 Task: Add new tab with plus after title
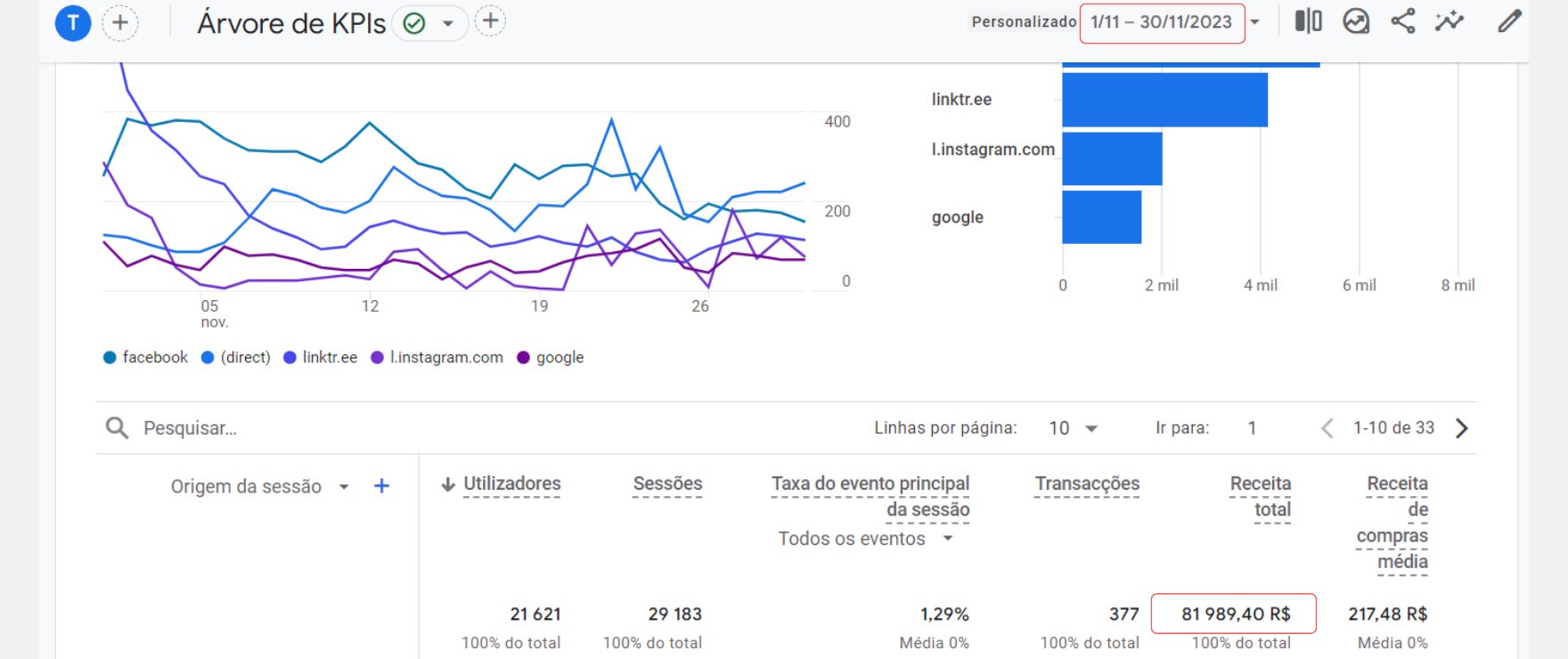pos(490,21)
